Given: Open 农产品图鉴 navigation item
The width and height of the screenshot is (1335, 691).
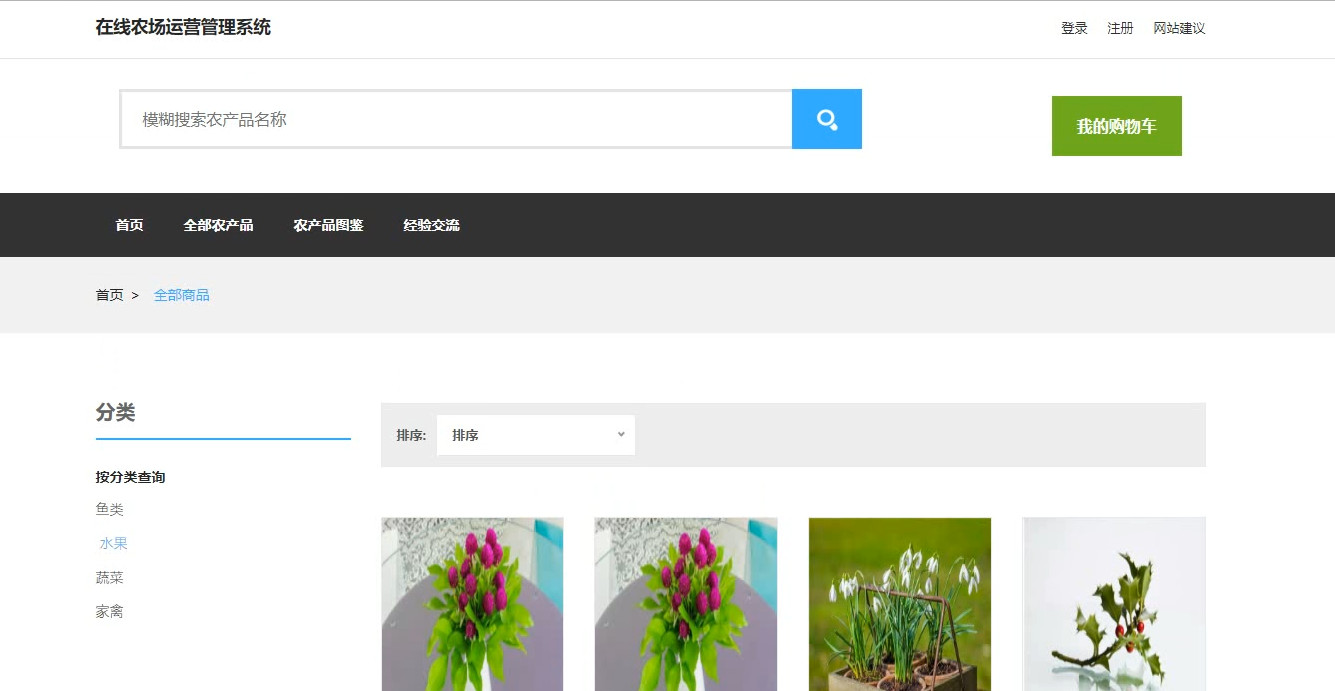Looking at the screenshot, I should (328, 225).
